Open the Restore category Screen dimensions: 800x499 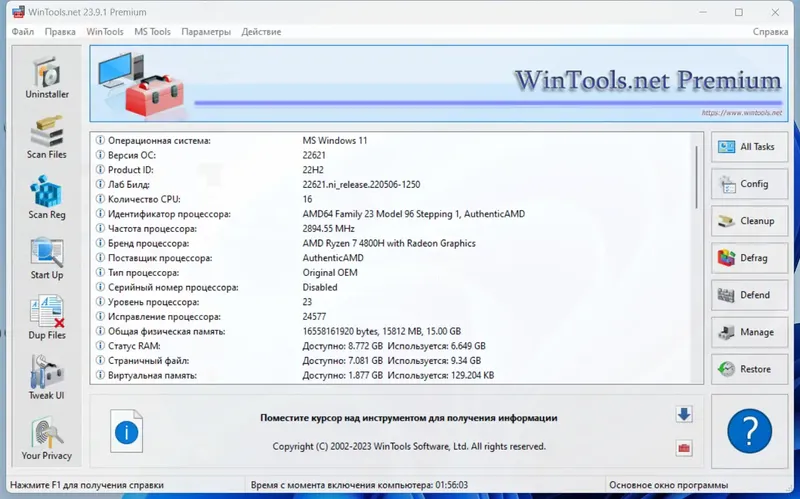[749, 369]
